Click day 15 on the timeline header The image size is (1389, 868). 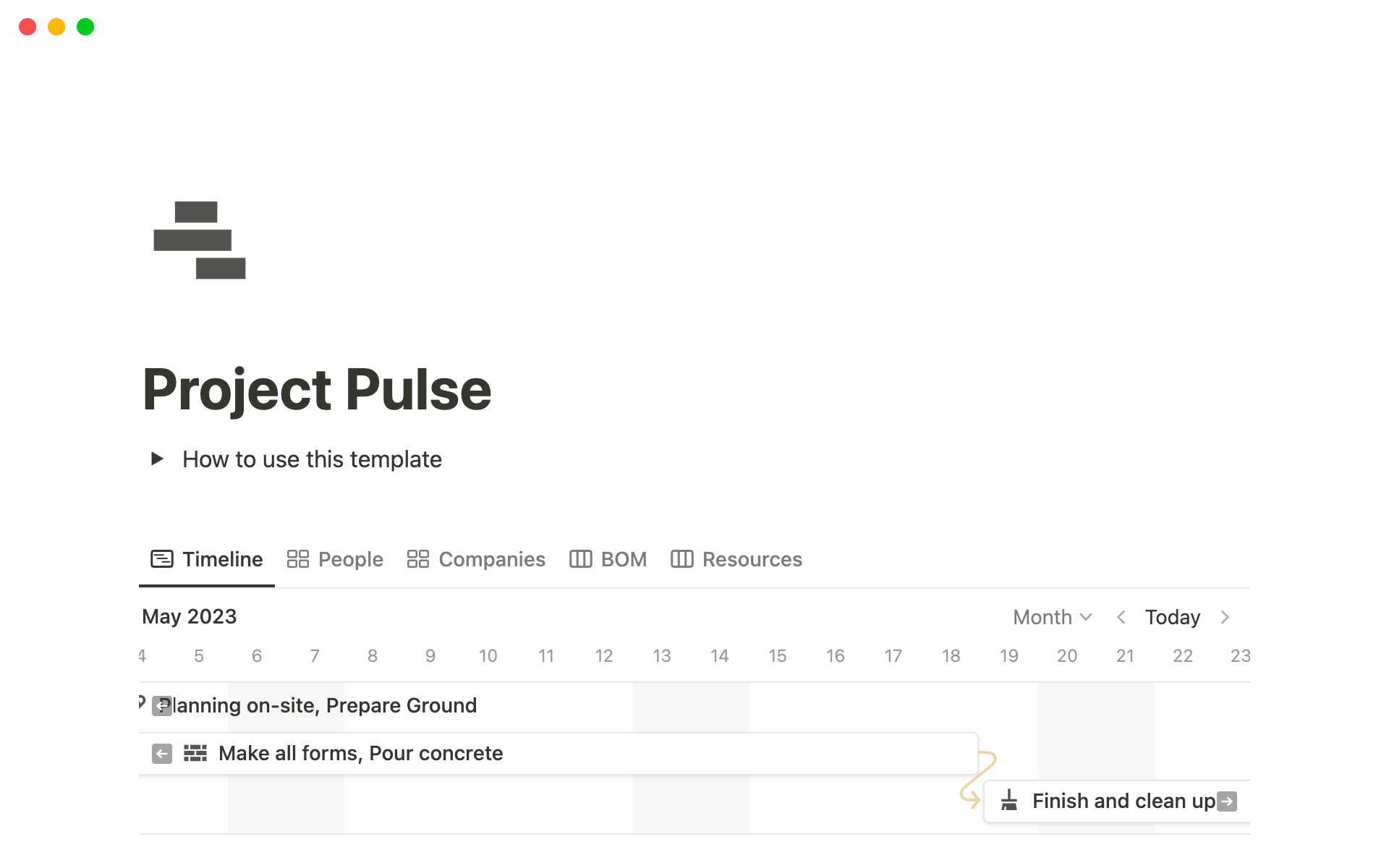[x=778, y=655]
